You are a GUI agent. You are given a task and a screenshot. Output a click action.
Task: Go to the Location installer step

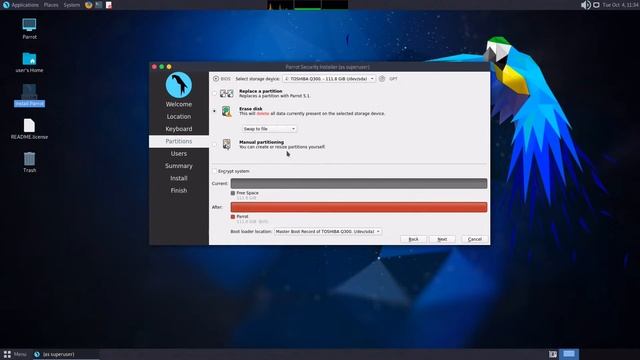179,116
